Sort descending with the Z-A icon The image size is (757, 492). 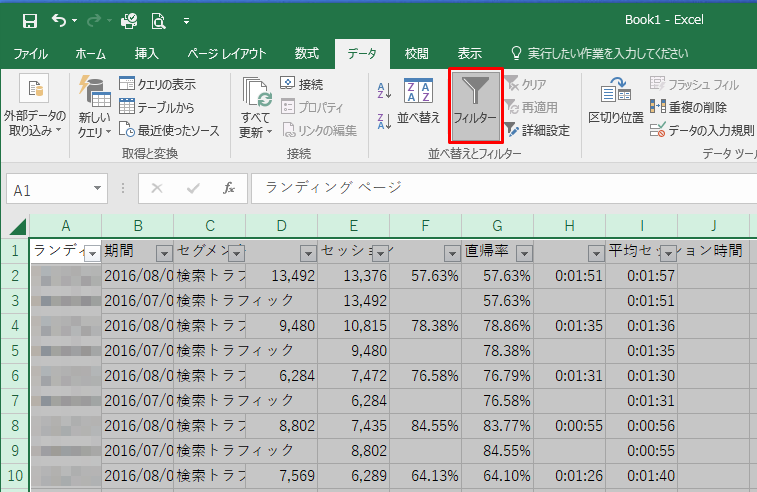coord(384,121)
